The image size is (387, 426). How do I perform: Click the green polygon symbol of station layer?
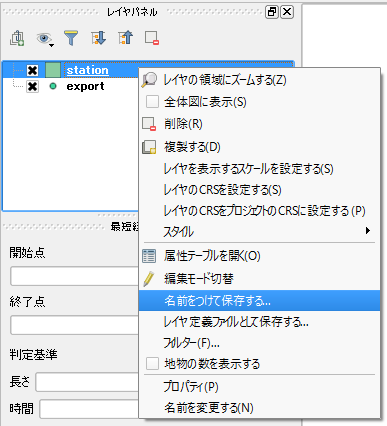tap(53, 70)
